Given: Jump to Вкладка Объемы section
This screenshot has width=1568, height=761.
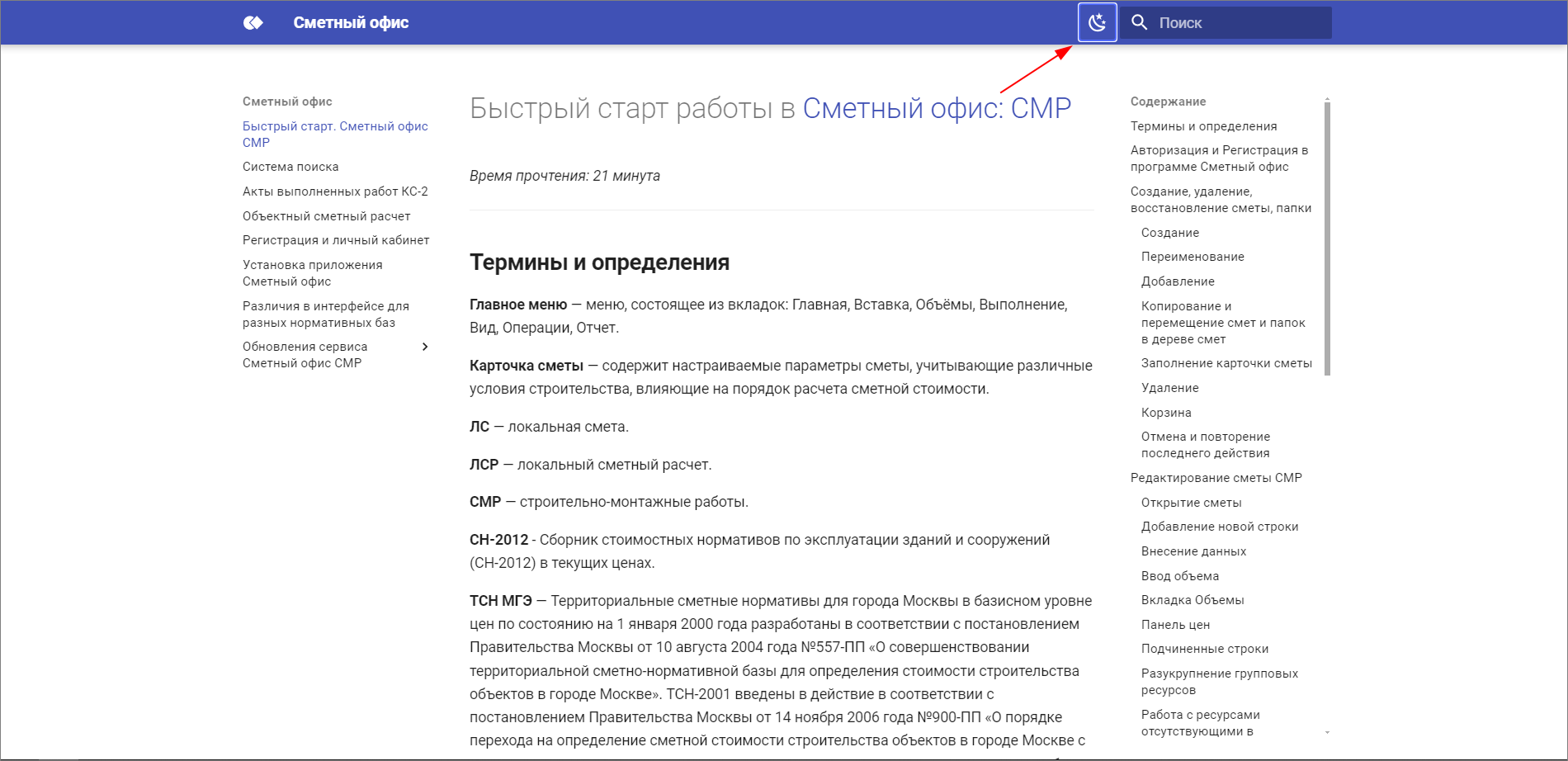Looking at the screenshot, I should pos(1192,600).
